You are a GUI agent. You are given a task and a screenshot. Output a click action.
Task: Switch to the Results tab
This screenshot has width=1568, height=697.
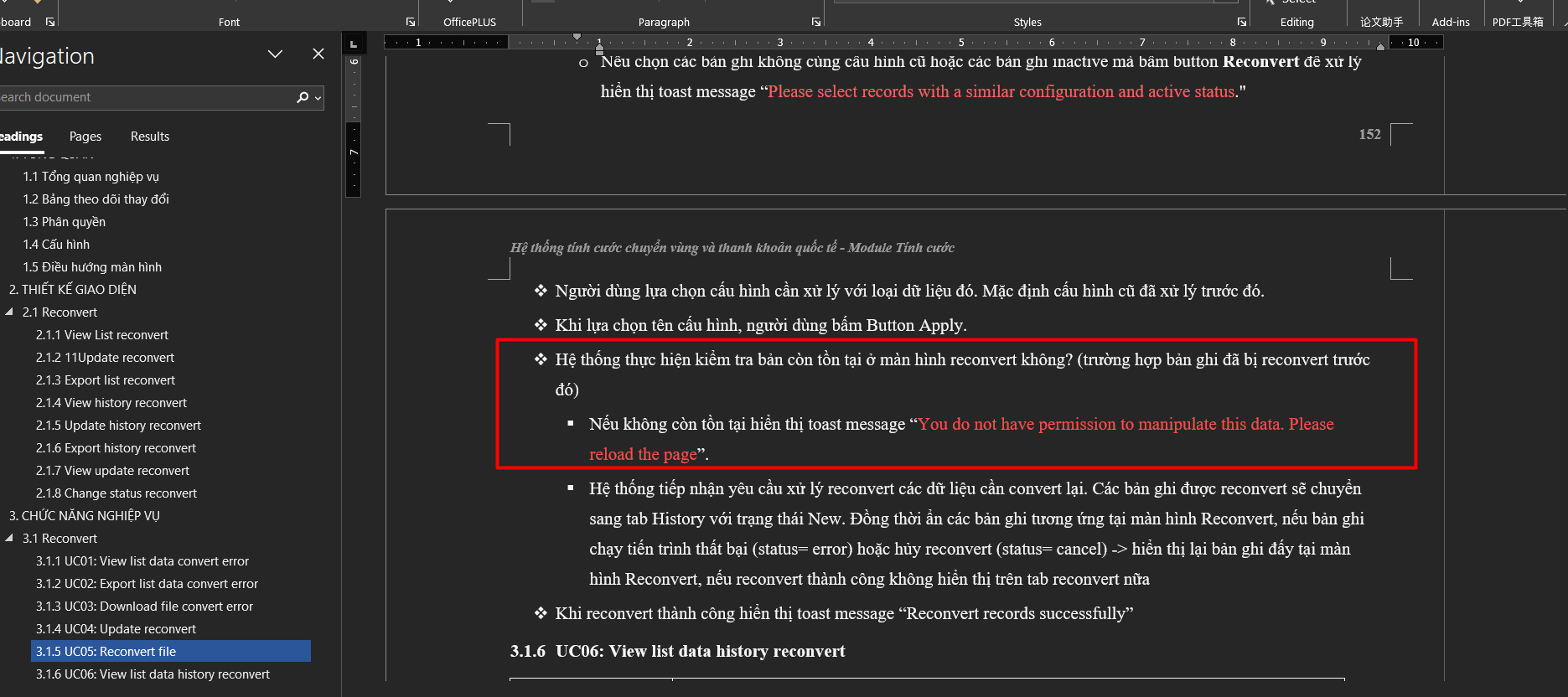[x=150, y=137]
